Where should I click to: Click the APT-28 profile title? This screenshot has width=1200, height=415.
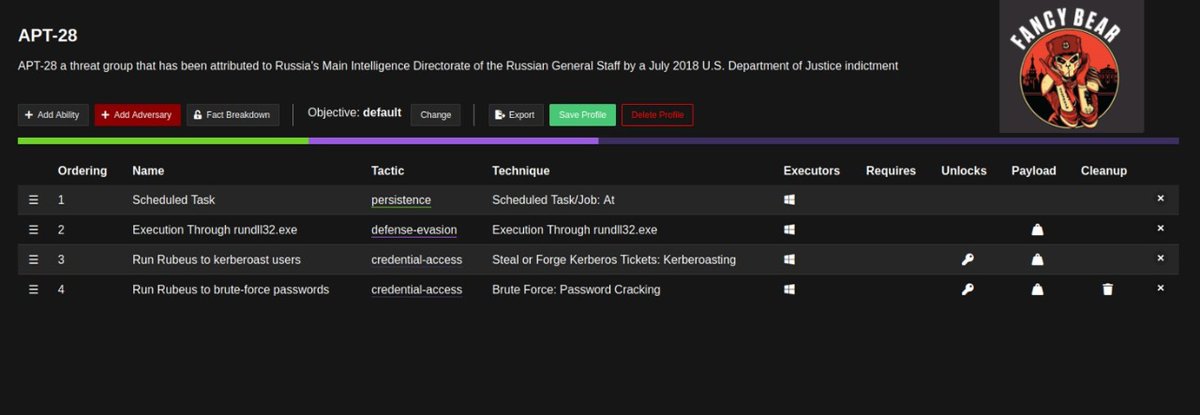click(x=48, y=36)
